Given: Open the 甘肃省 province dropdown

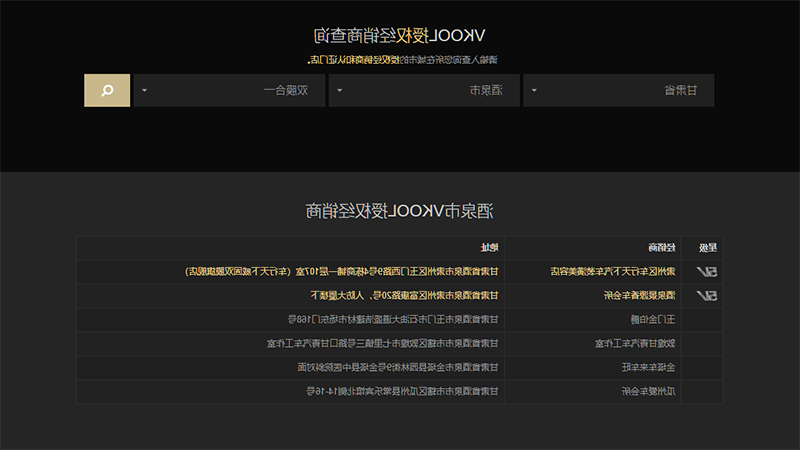Looking at the screenshot, I should point(618,90).
